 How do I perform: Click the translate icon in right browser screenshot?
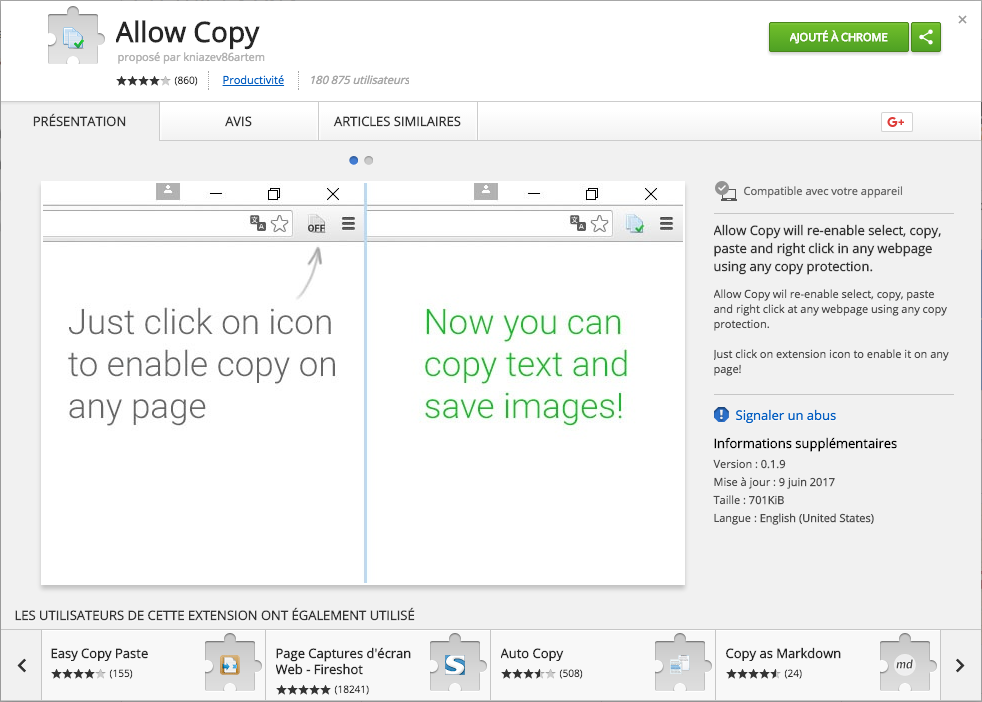[577, 223]
